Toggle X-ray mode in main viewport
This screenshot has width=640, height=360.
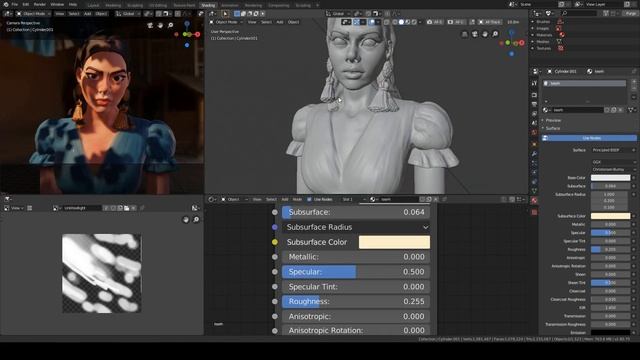(x=387, y=22)
